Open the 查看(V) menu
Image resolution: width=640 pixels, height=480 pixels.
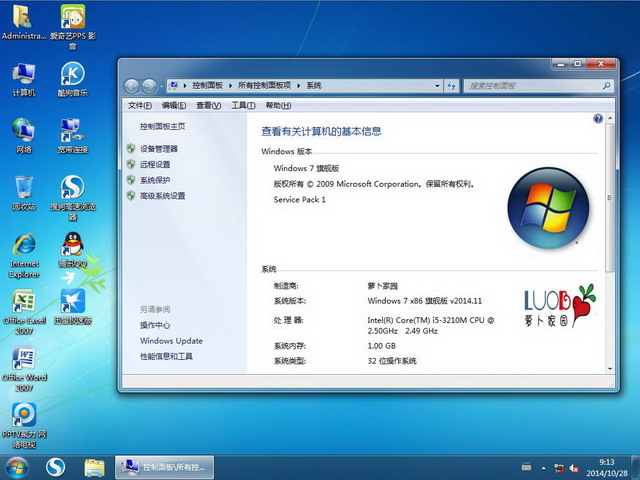[209, 106]
